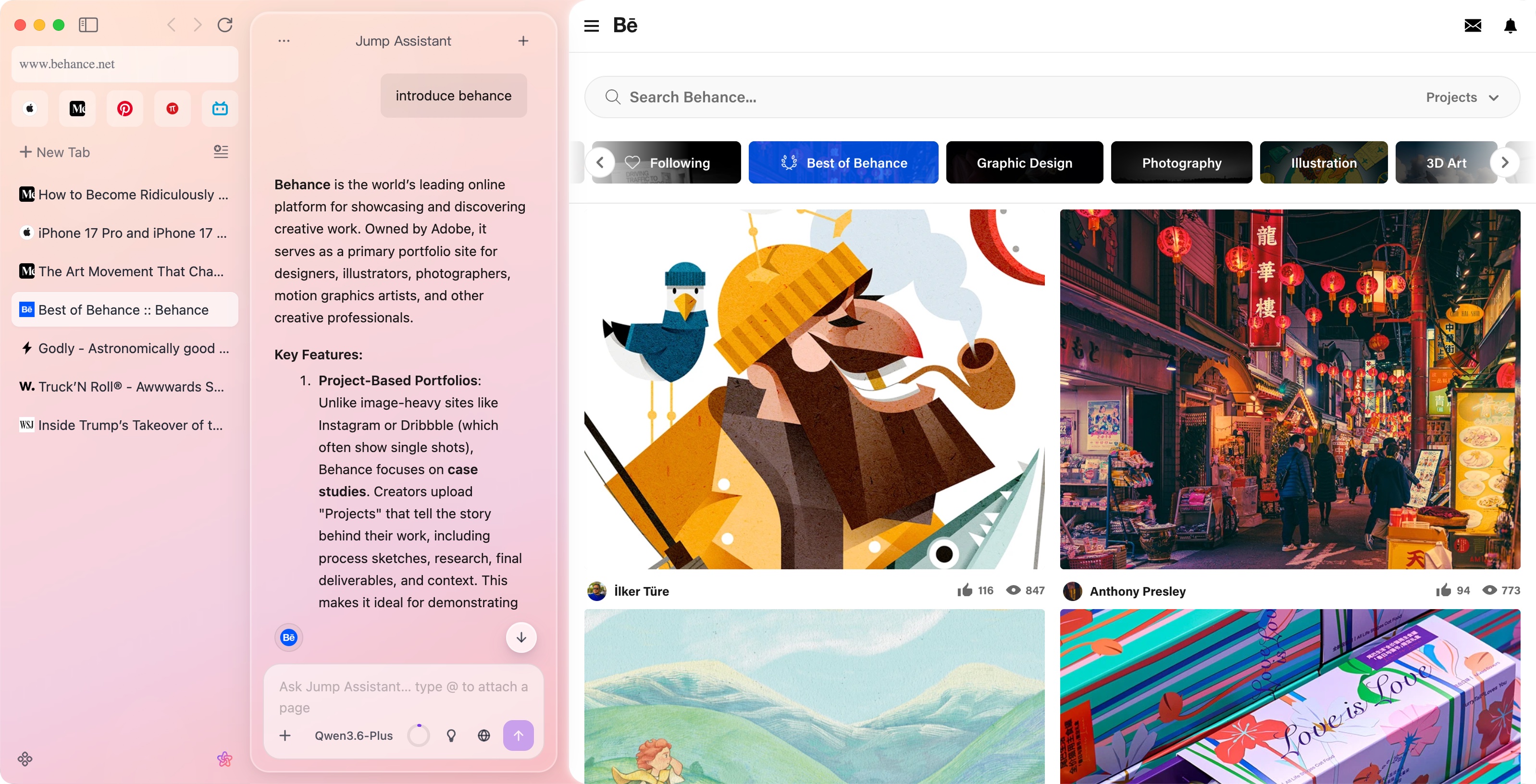Go forward with the right arrow
Screen dimensions: 1536x784
[198, 24]
